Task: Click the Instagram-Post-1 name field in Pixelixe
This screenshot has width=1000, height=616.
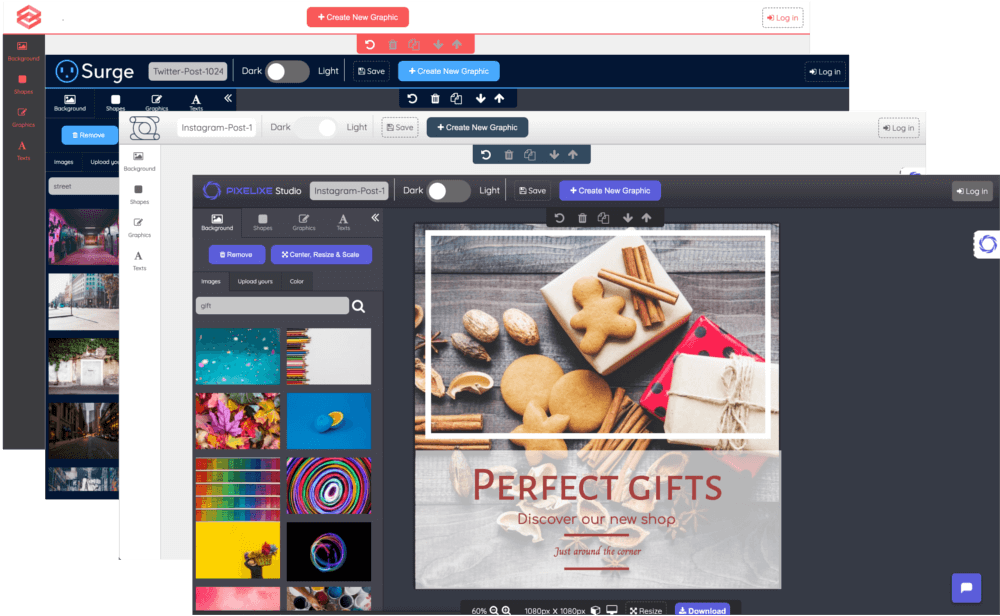Action: point(349,191)
